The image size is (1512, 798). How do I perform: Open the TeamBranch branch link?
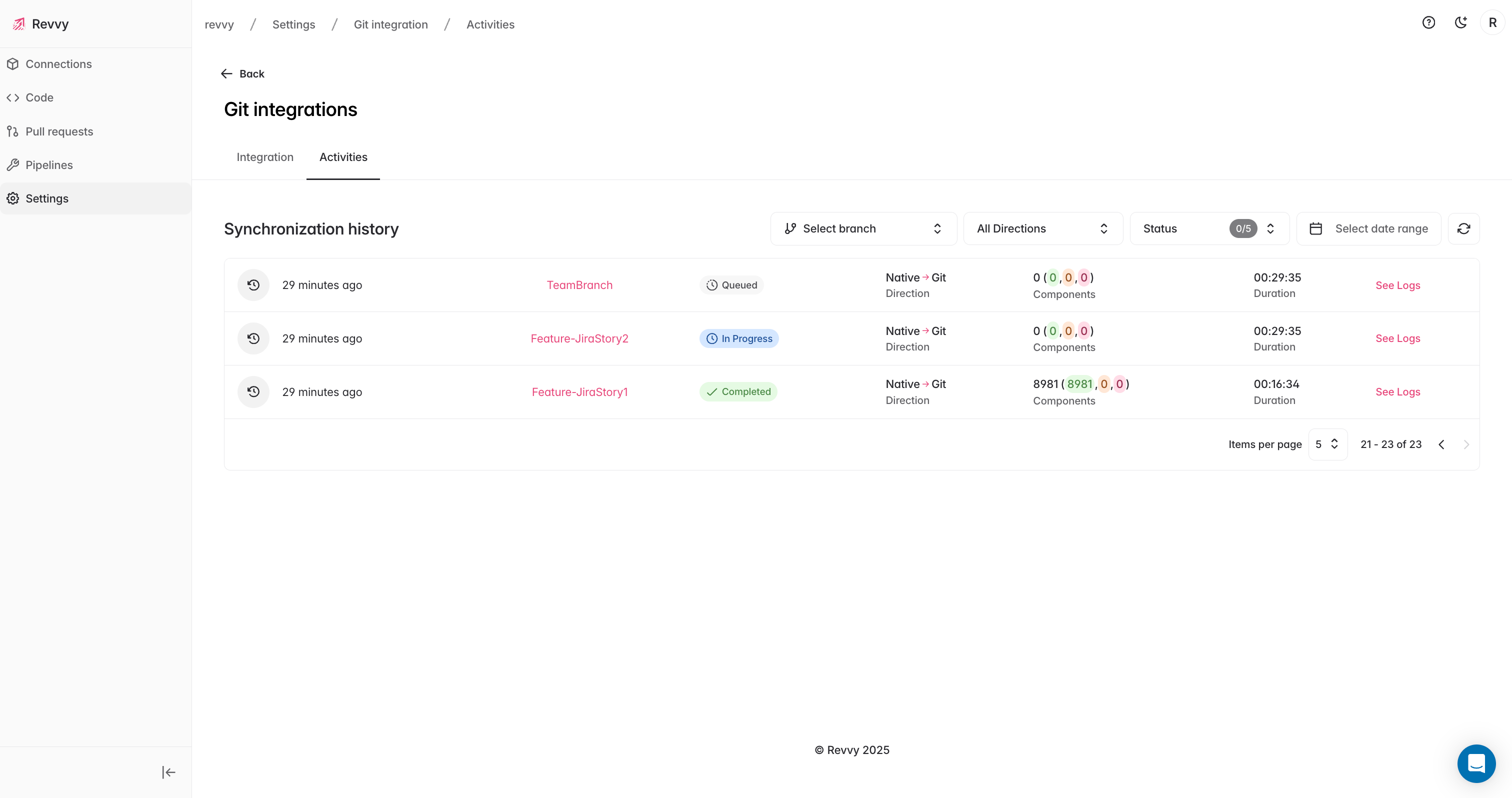click(x=579, y=285)
